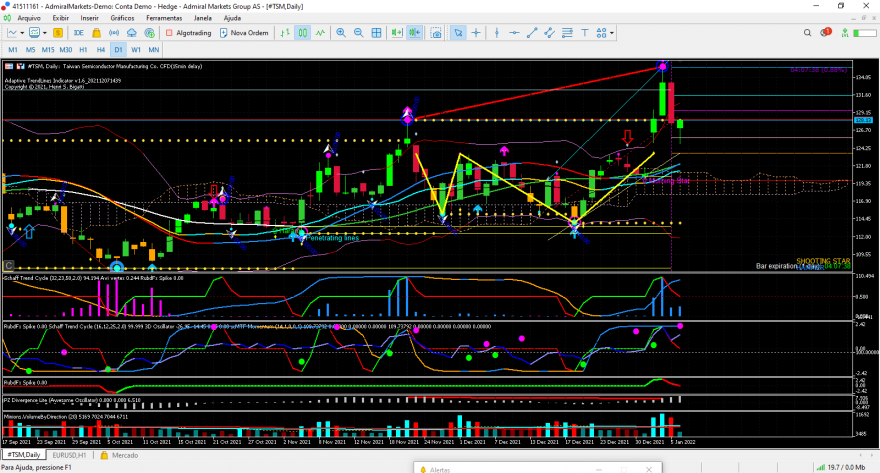The image size is (880, 473).
Task: Click the search magnifier icon
Action: 805,32
